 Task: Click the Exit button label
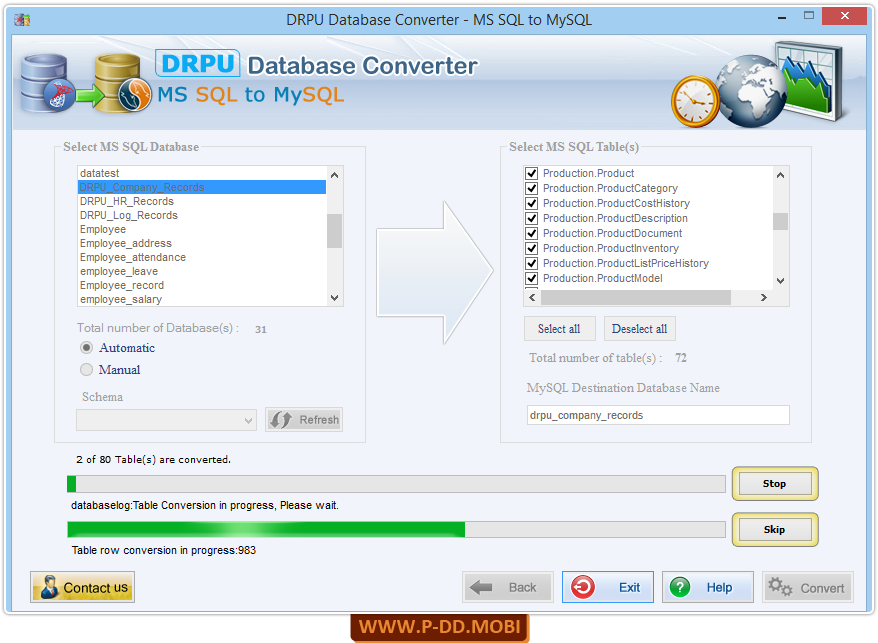pos(629,588)
